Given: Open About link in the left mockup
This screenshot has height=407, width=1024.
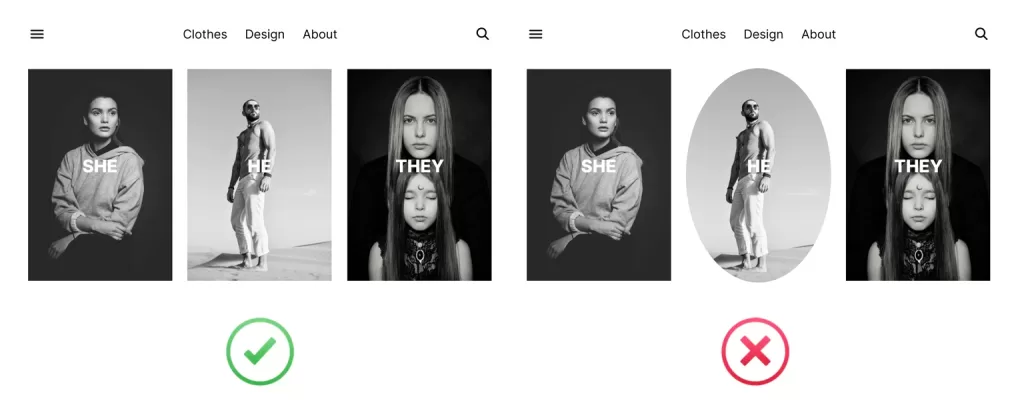Looking at the screenshot, I should click(320, 34).
